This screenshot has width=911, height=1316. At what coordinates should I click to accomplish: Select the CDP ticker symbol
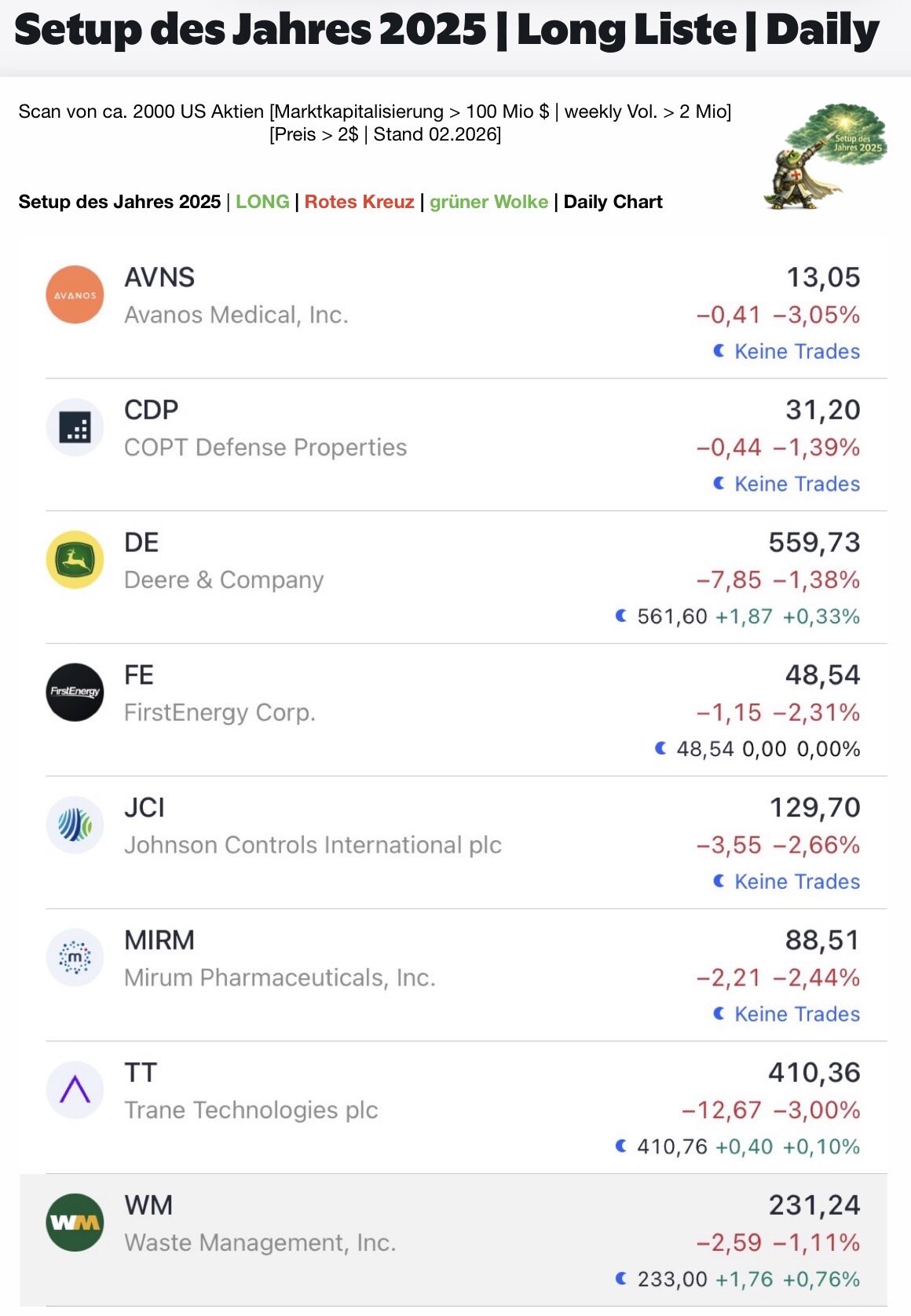tap(152, 410)
